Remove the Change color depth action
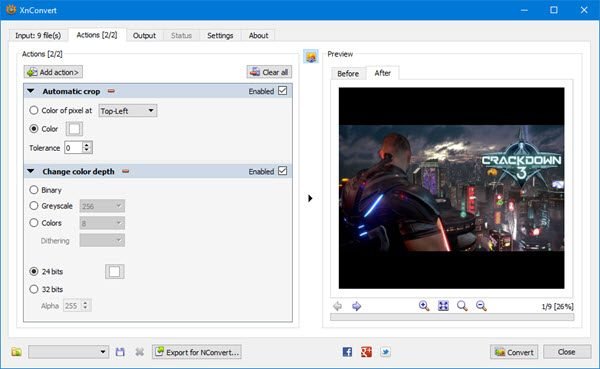This screenshot has width=600, height=369. 126,171
